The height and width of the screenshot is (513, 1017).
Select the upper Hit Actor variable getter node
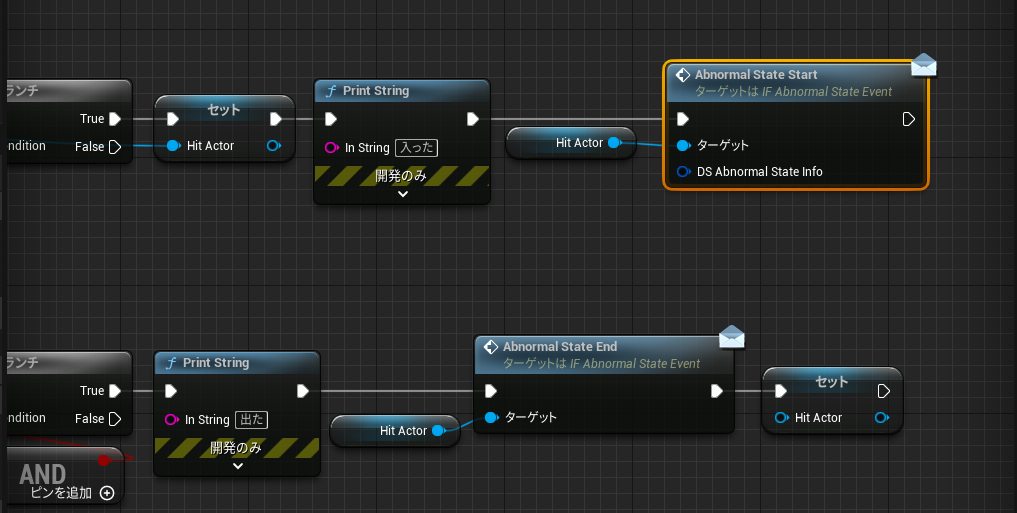571,143
